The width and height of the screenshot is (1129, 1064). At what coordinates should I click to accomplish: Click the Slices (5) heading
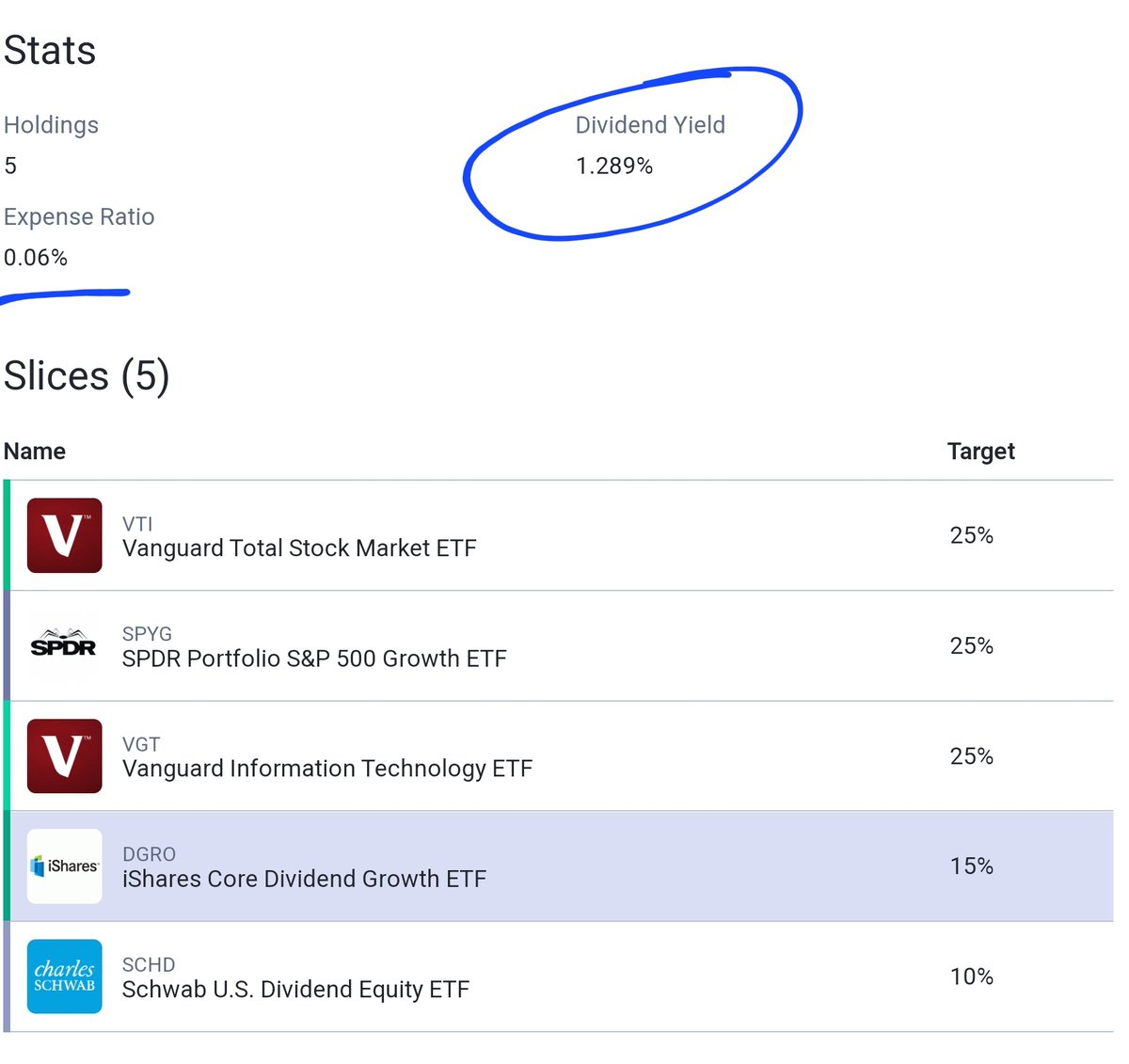pos(87,376)
